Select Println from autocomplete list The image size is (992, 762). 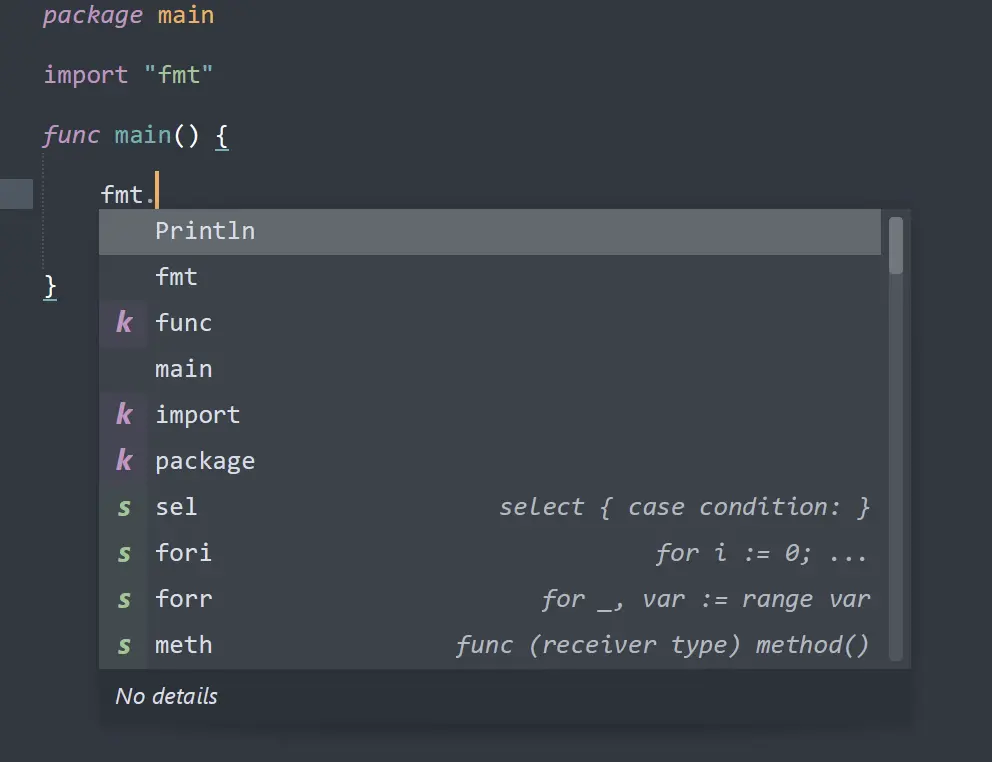coord(205,231)
